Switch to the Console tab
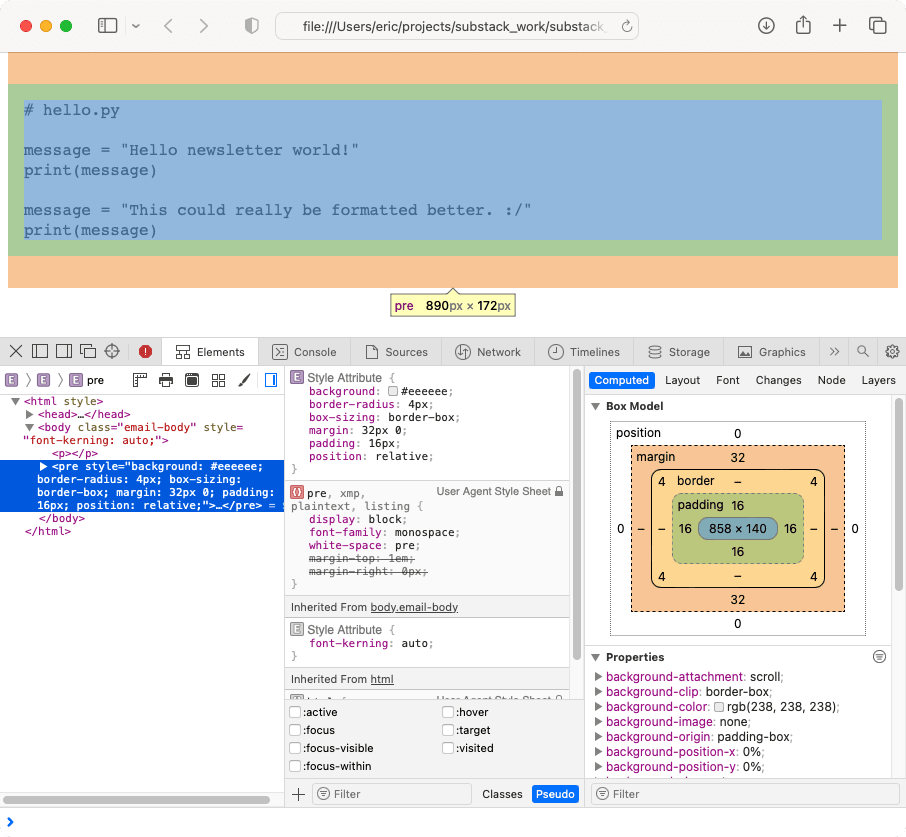 point(304,352)
